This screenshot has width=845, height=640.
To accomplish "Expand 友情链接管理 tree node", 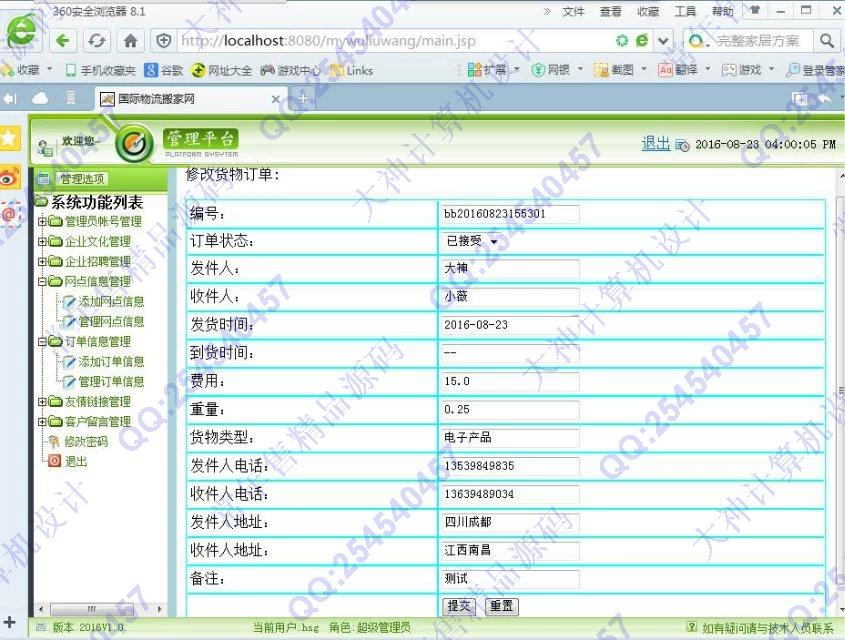I will point(42,401).
